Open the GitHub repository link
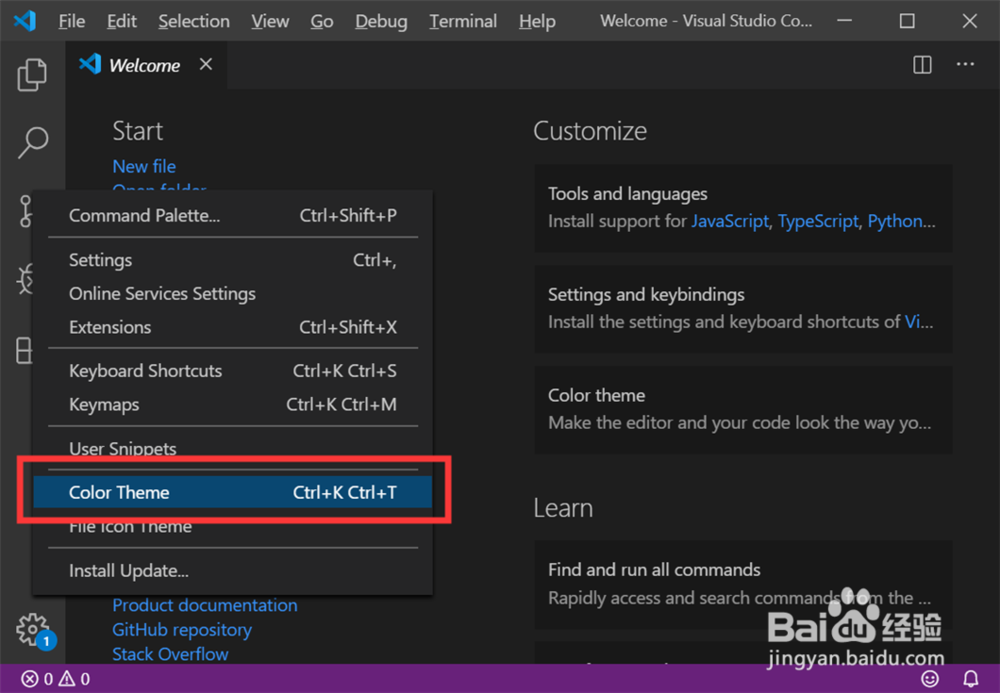This screenshot has height=693, width=1000. [182, 629]
